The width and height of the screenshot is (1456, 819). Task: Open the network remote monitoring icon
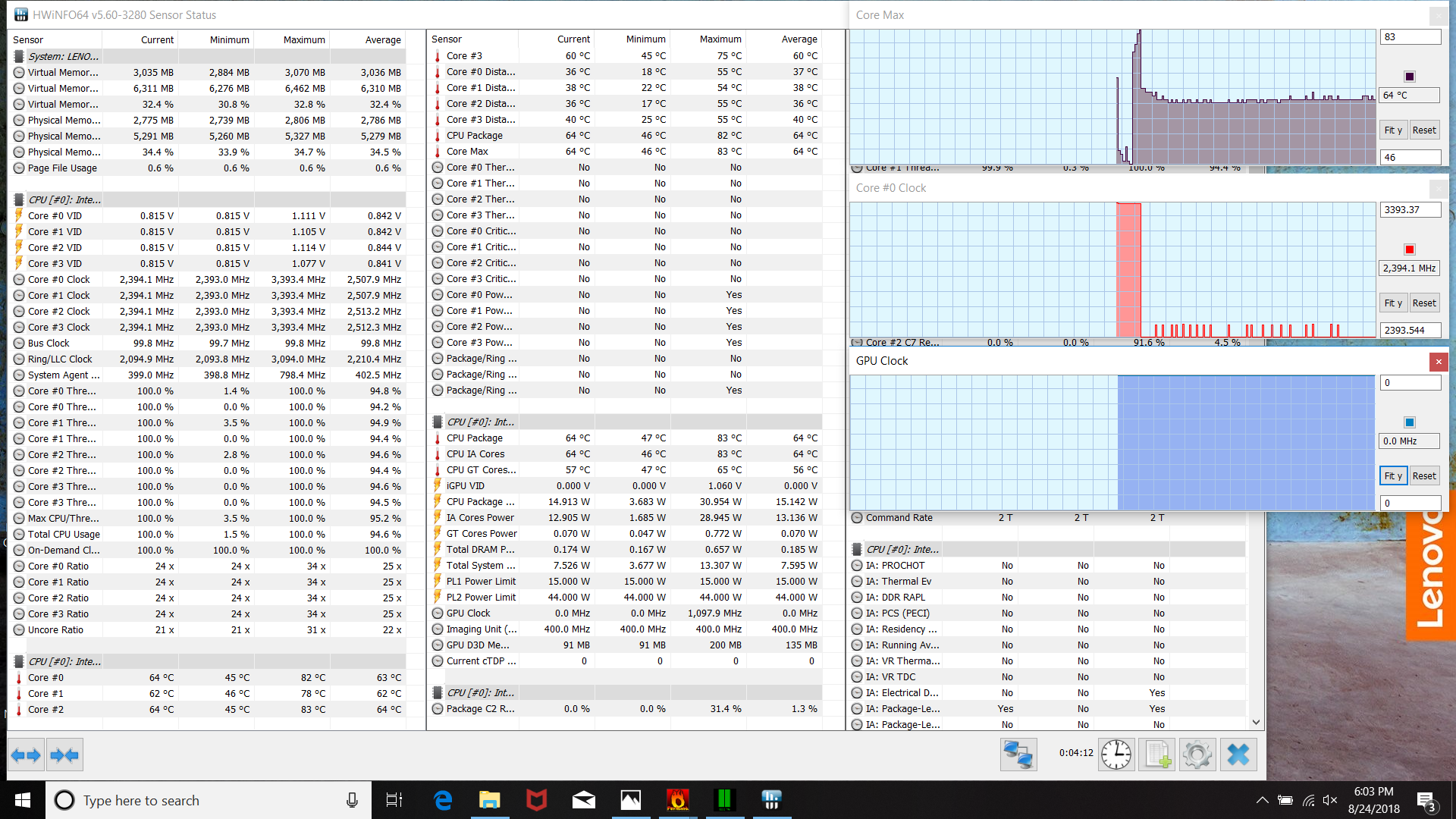(x=1018, y=755)
